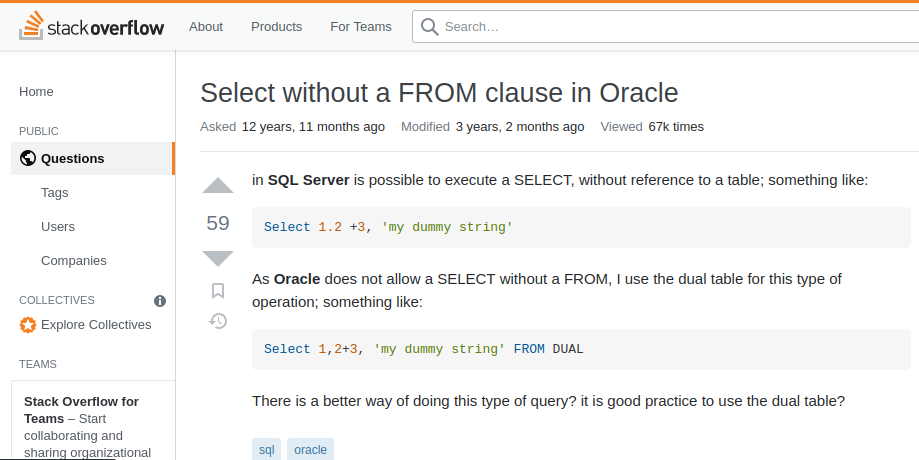Open the question activity history icon
Image resolution: width=919 pixels, height=460 pixels.
(218, 321)
